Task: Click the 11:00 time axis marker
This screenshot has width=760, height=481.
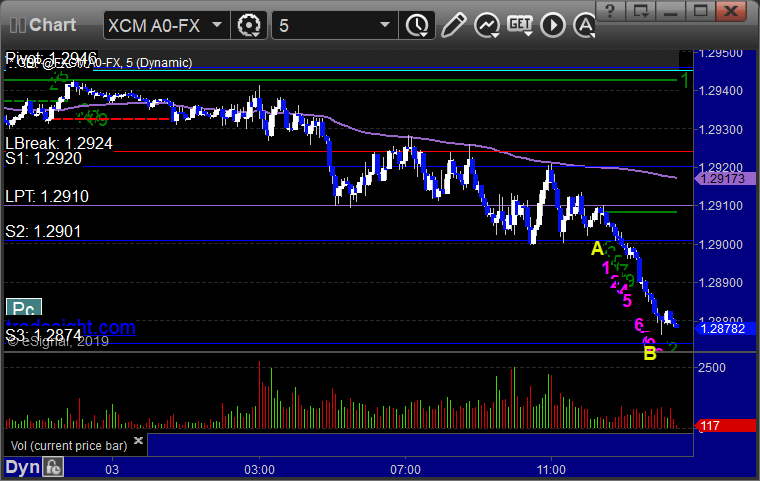Action: point(551,469)
